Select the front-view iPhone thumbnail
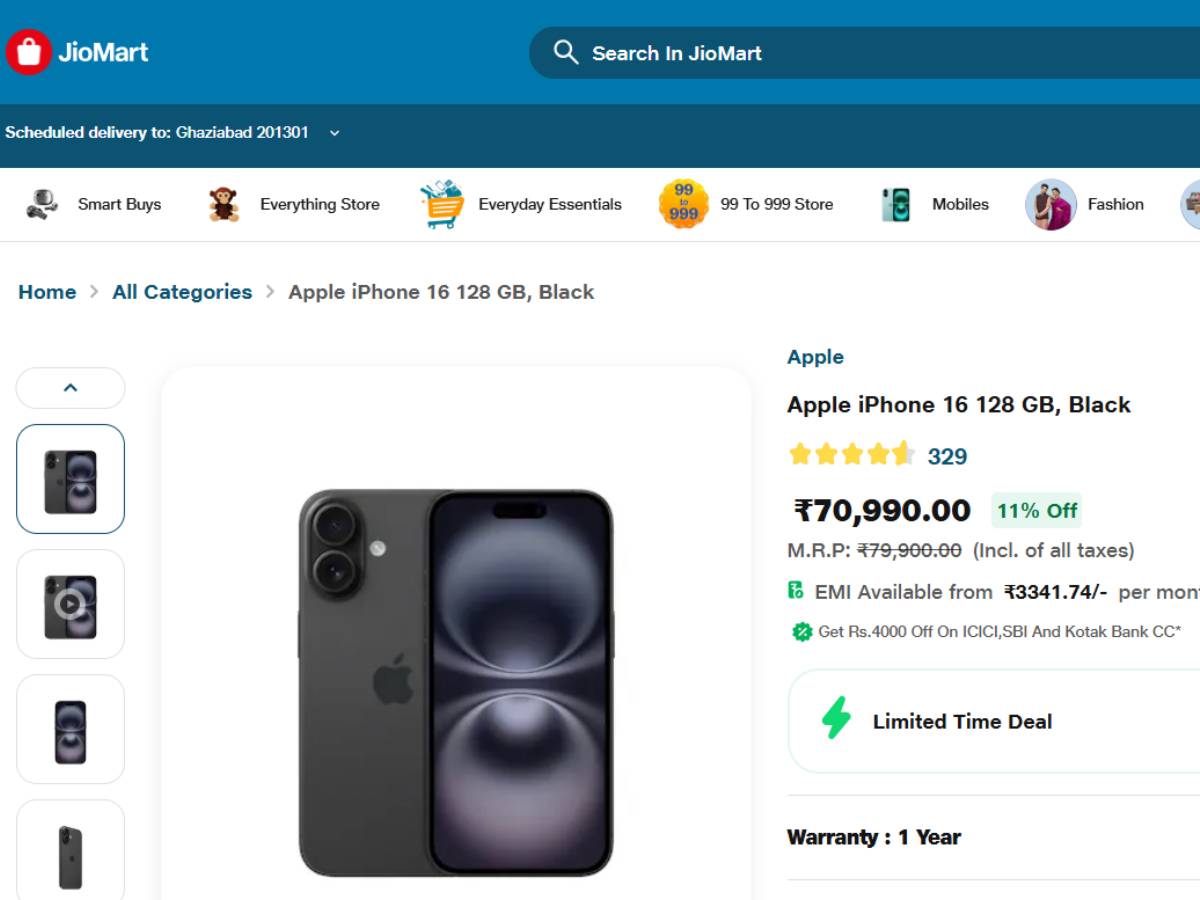This screenshot has width=1200, height=900. pyautogui.click(x=70, y=729)
